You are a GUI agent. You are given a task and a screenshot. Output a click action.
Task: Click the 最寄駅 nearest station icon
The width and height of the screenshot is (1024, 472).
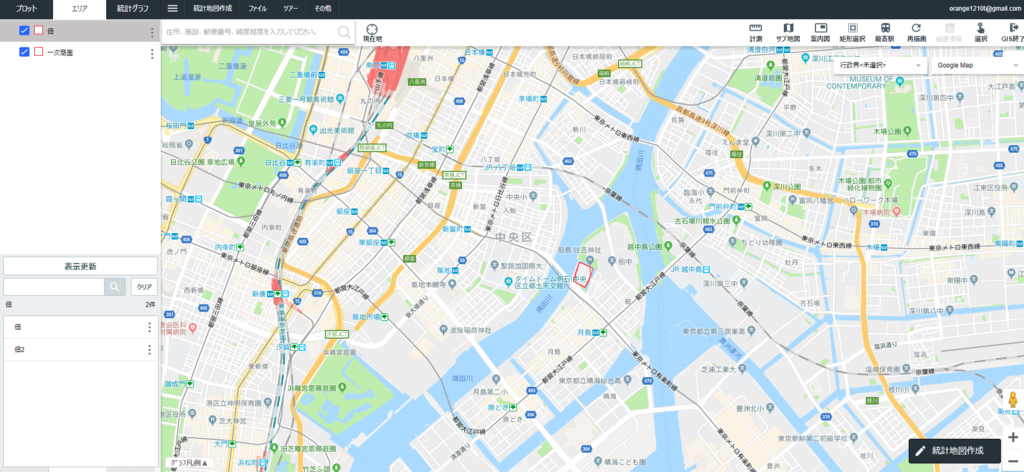(x=884, y=32)
